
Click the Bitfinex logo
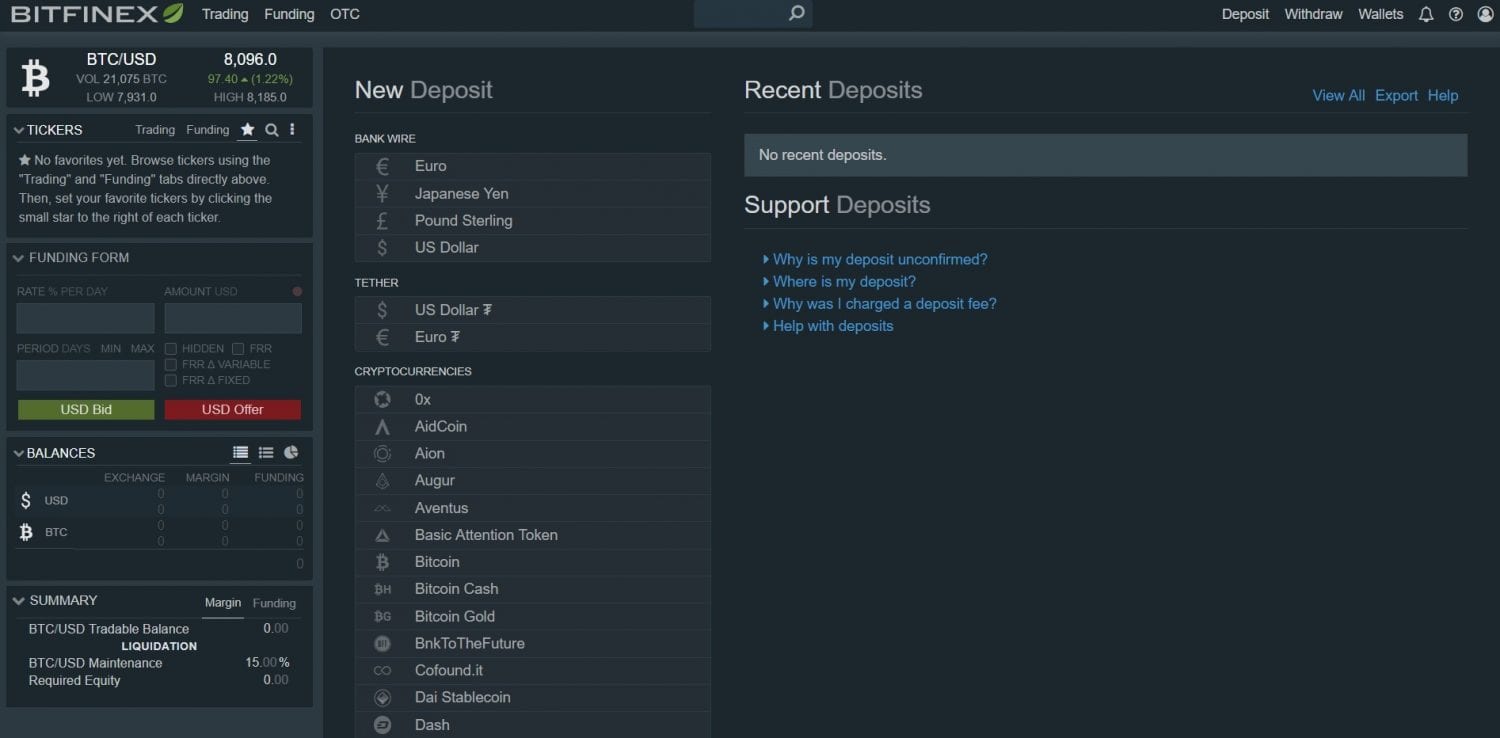[97, 14]
